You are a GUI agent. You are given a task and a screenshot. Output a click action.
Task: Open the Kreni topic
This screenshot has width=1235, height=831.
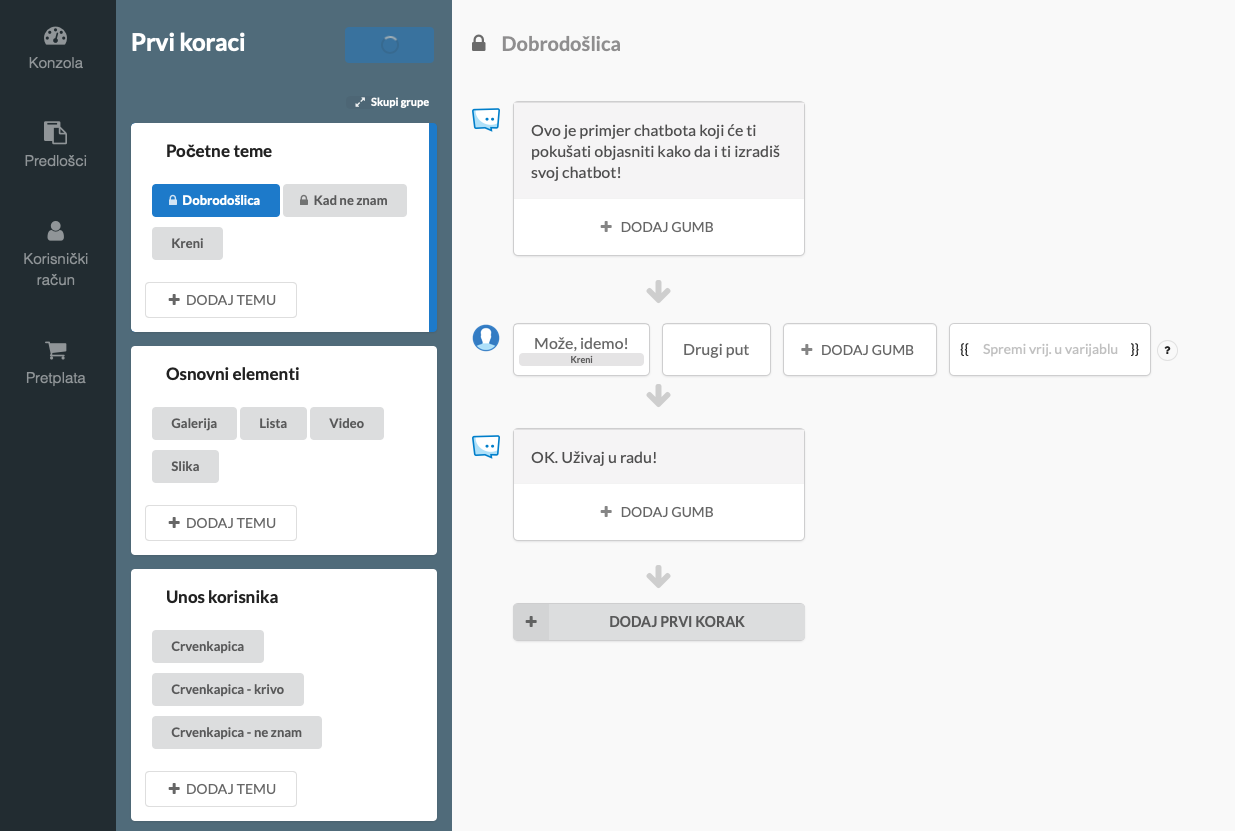pos(187,243)
